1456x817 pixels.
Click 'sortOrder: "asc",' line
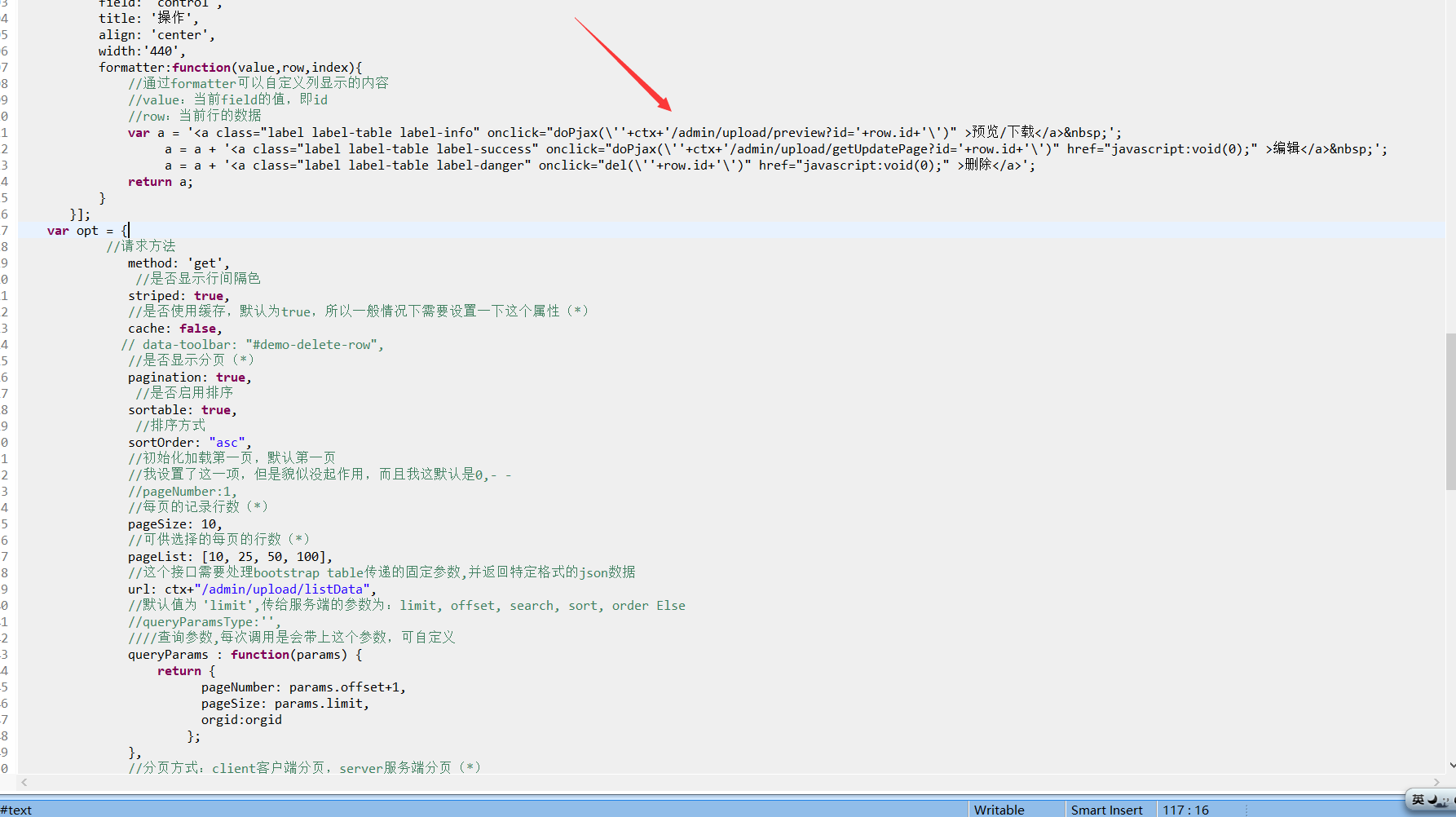pyautogui.click(x=189, y=443)
